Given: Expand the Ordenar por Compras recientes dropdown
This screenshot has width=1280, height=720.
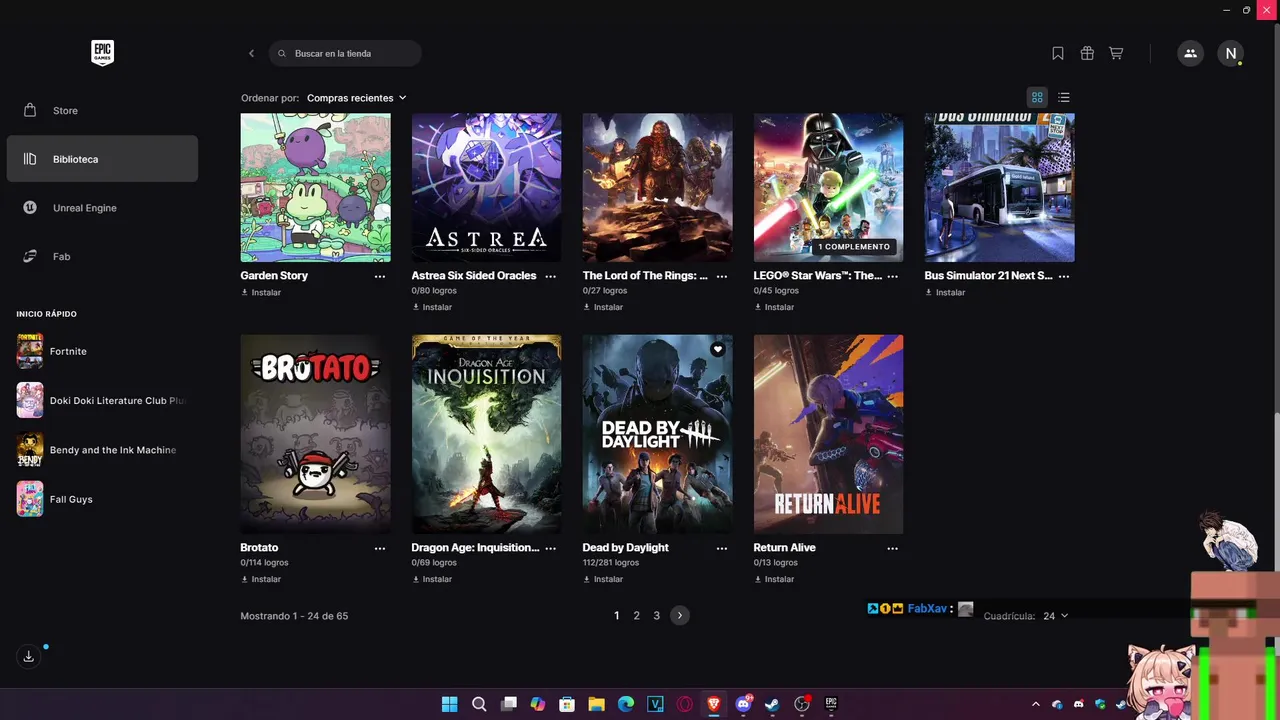Looking at the screenshot, I should (x=357, y=98).
